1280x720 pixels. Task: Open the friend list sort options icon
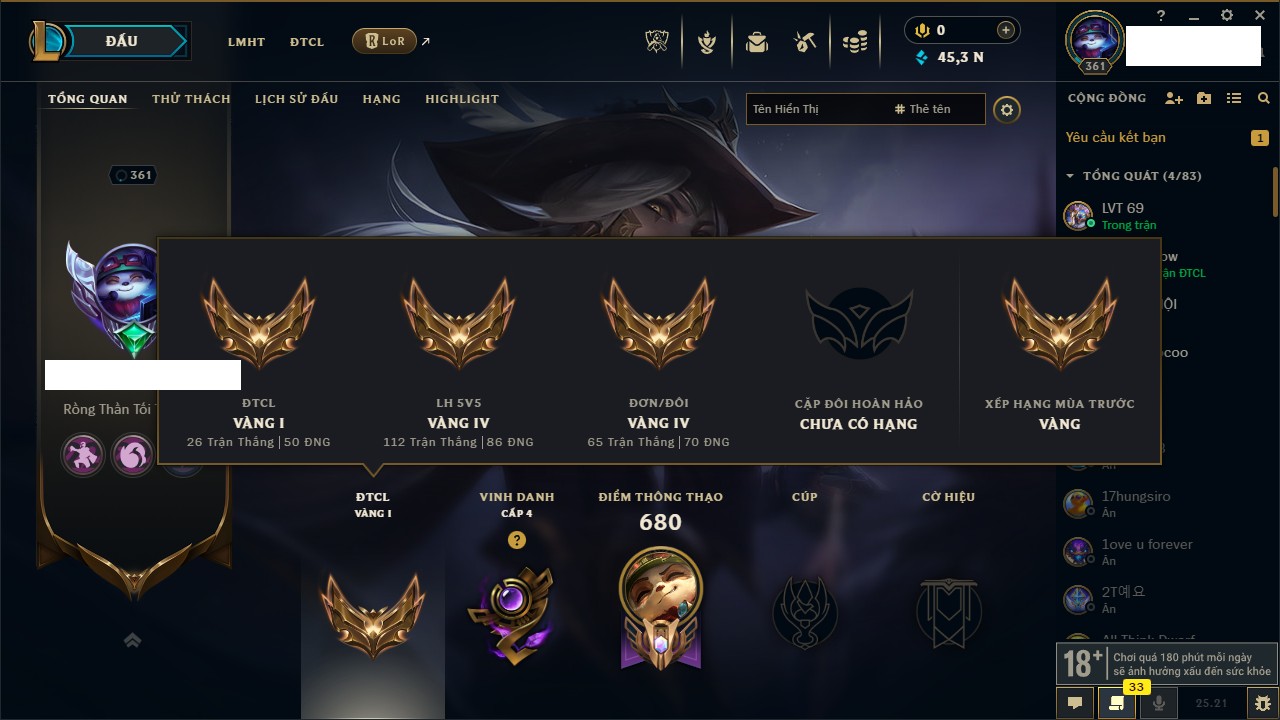[1234, 98]
